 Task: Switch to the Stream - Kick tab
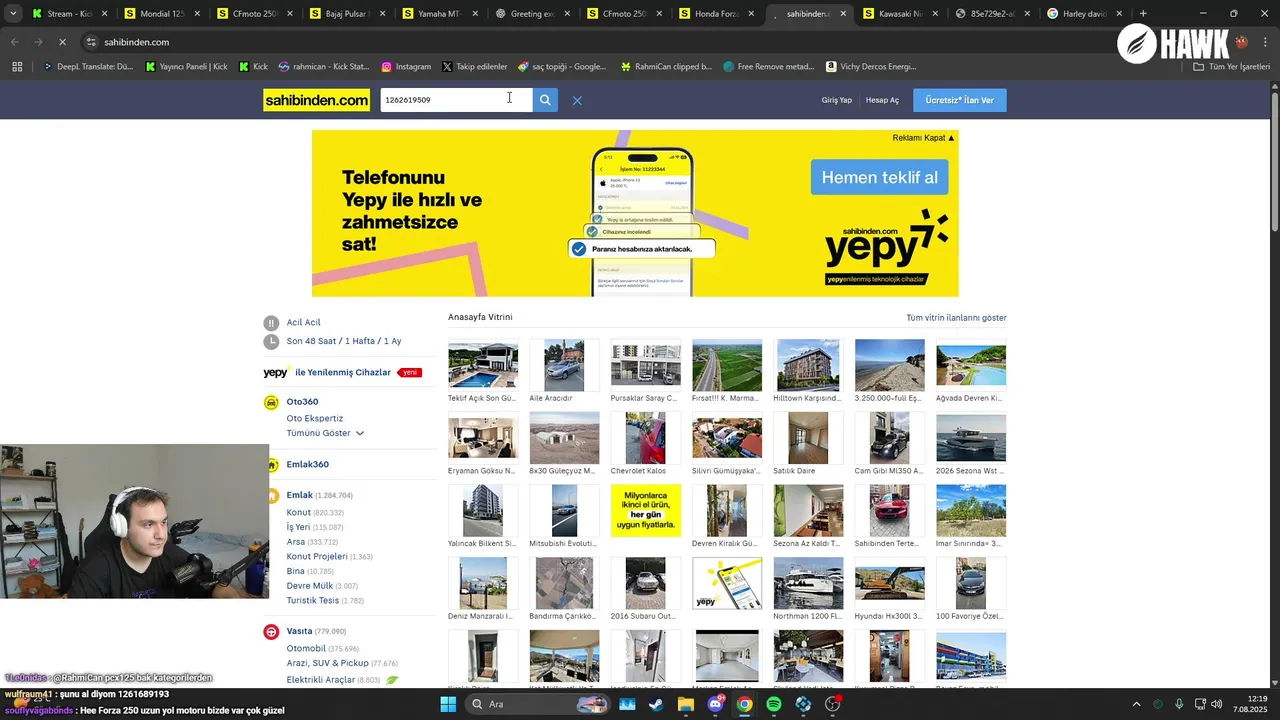point(68,14)
